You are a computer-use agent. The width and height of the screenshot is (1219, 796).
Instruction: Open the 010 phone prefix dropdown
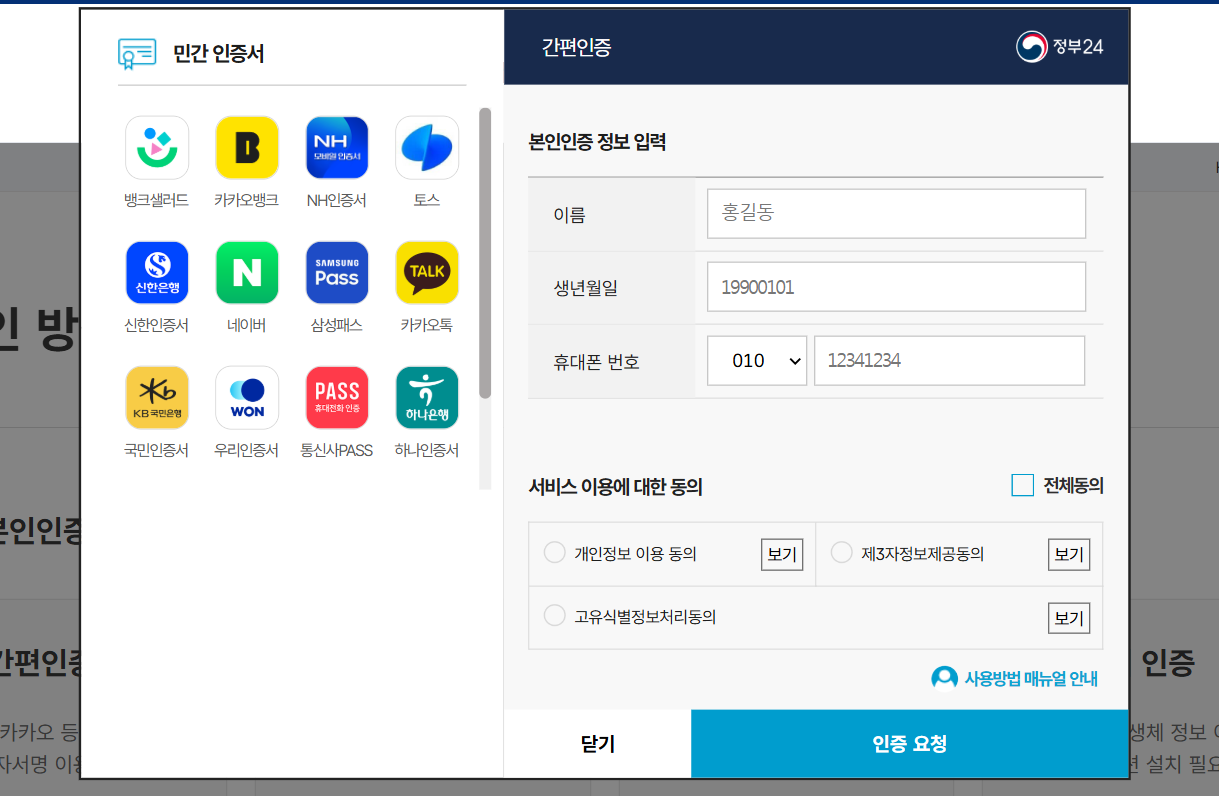757,361
